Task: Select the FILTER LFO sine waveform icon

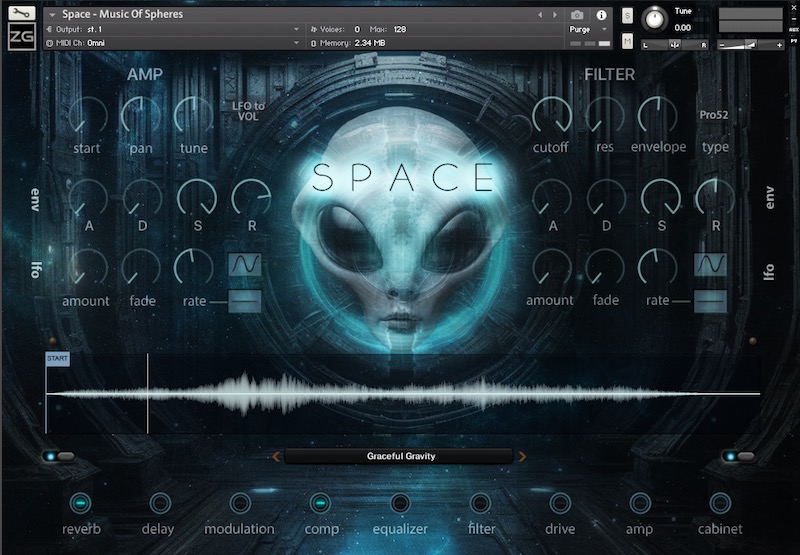Action: coord(710,265)
